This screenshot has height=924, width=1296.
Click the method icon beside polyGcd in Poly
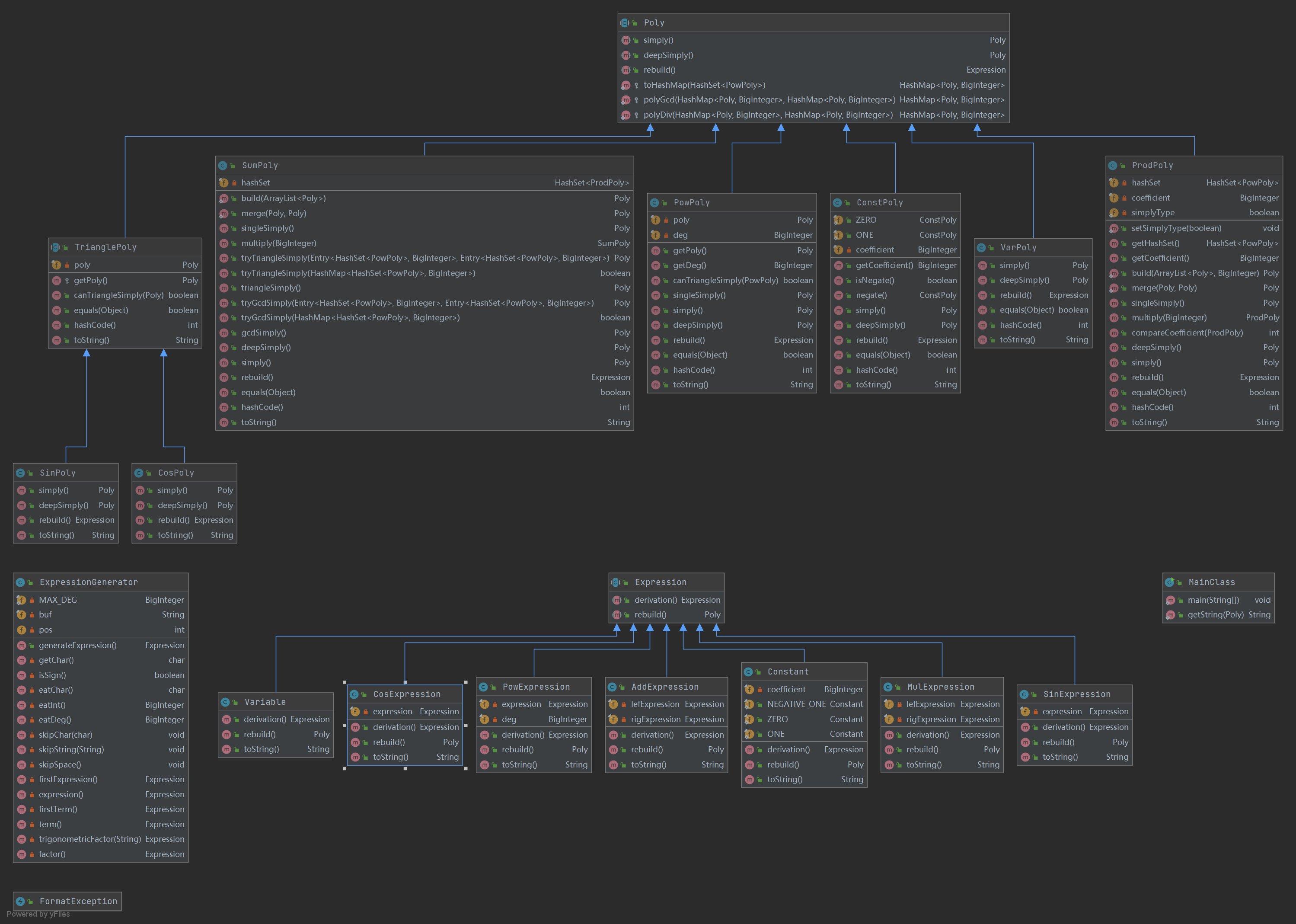[626, 100]
